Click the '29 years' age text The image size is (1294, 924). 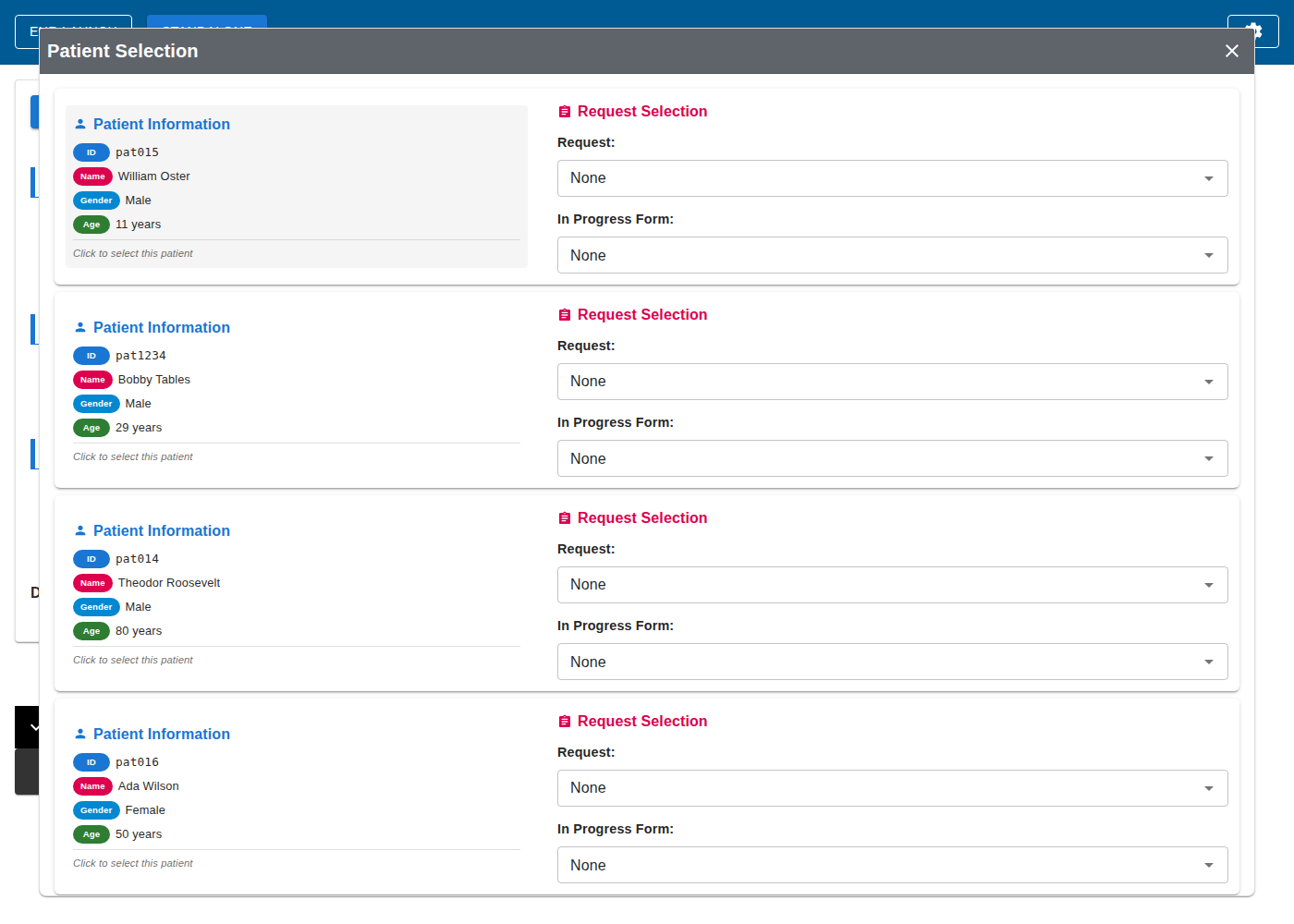pos(139,428)
